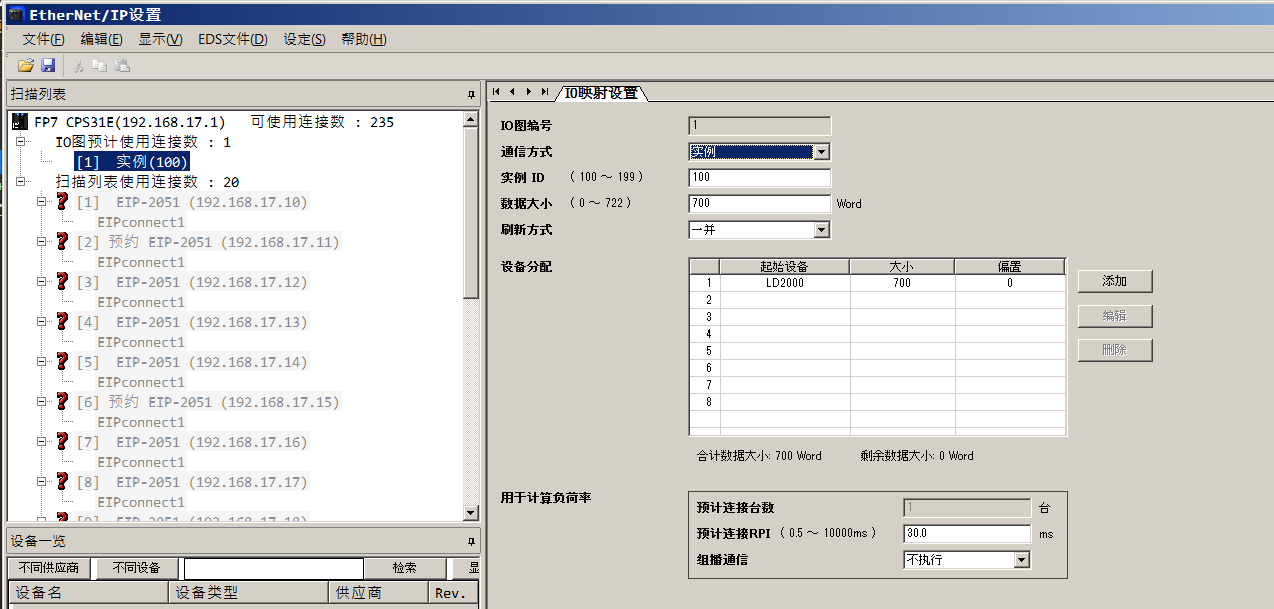
Task: Pin the 设备一览 panel
Action: pyautogui.click(x=471, y=541)
